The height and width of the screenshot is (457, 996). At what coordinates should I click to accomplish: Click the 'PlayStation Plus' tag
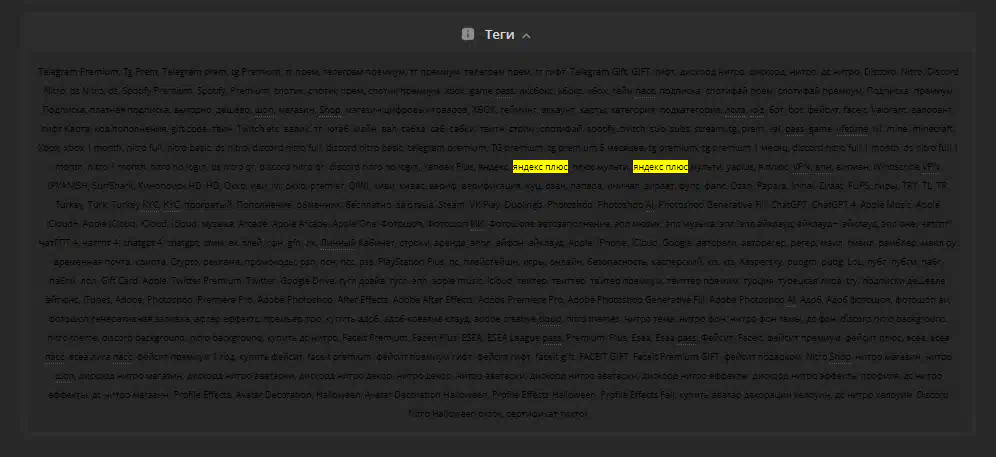(412, 263)
